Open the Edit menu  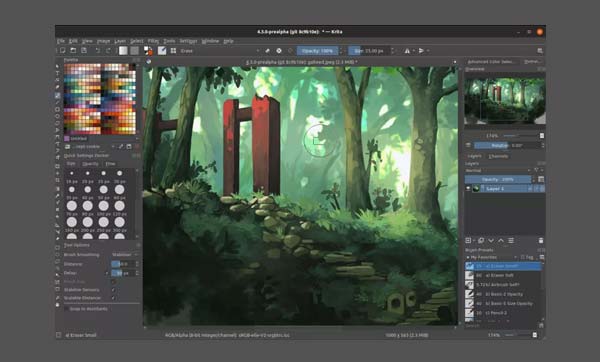[73, 41]
